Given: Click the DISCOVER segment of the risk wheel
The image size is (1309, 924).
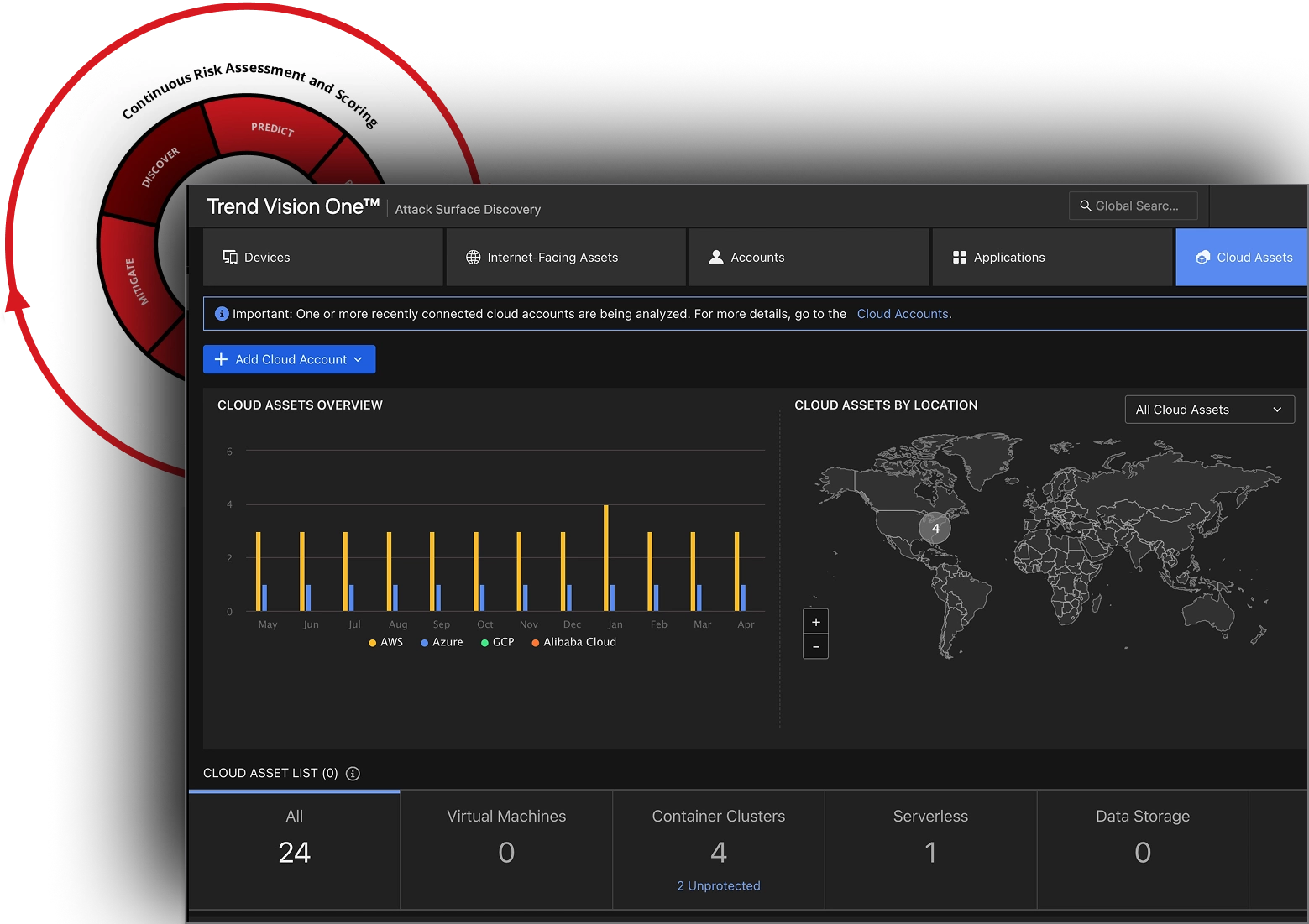Looking at the screenshot, I should pos(160,167).
